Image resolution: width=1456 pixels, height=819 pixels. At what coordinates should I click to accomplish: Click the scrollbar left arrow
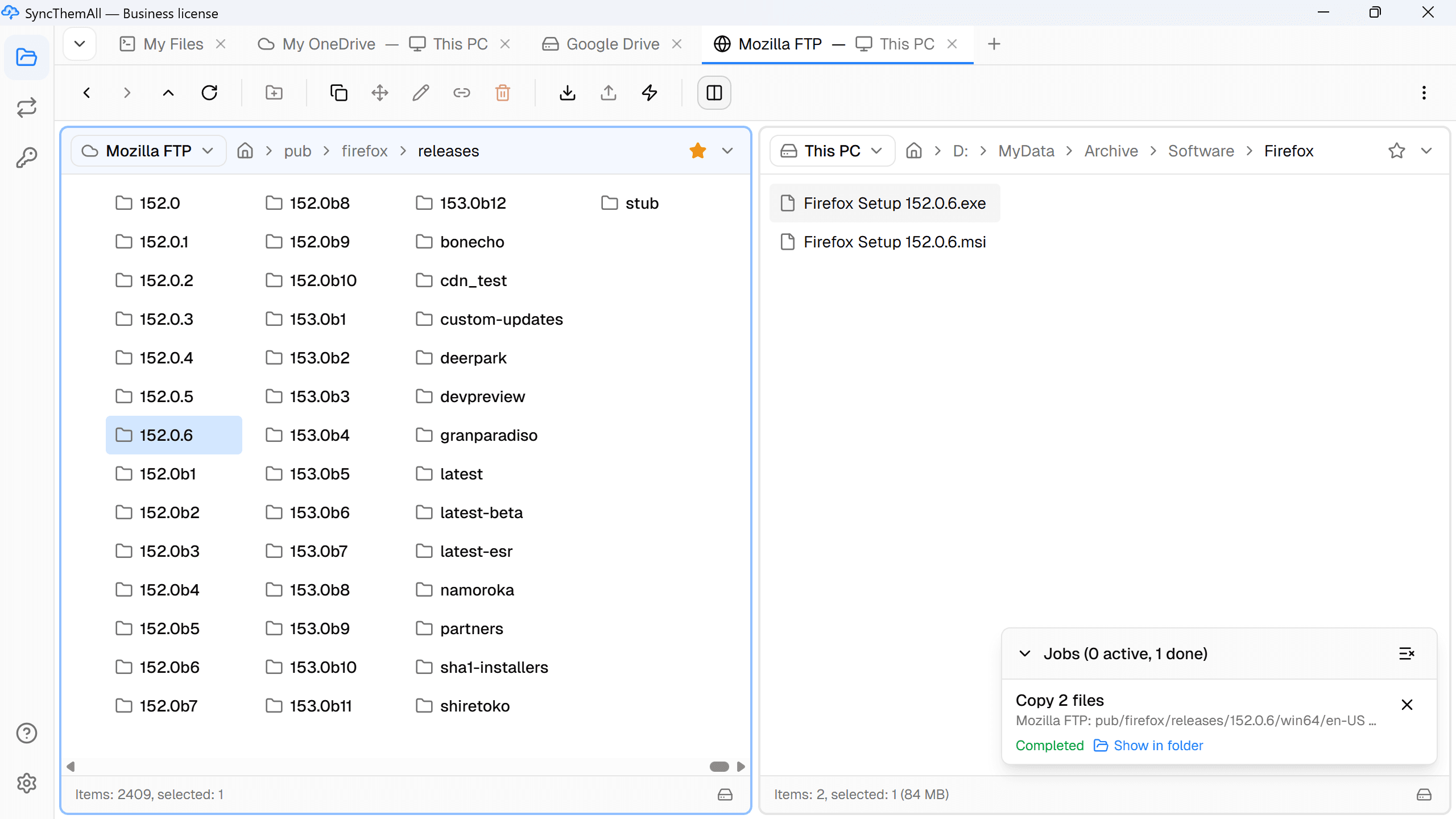[x=71, y=767]
